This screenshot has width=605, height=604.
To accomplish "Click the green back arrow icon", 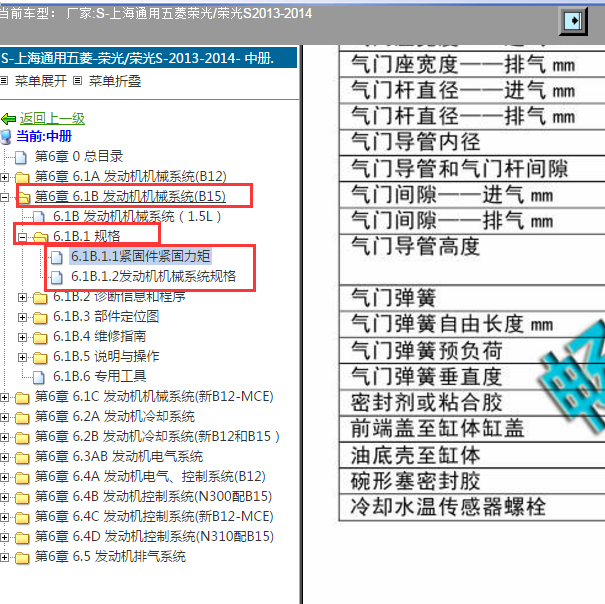I will (8, 119).
